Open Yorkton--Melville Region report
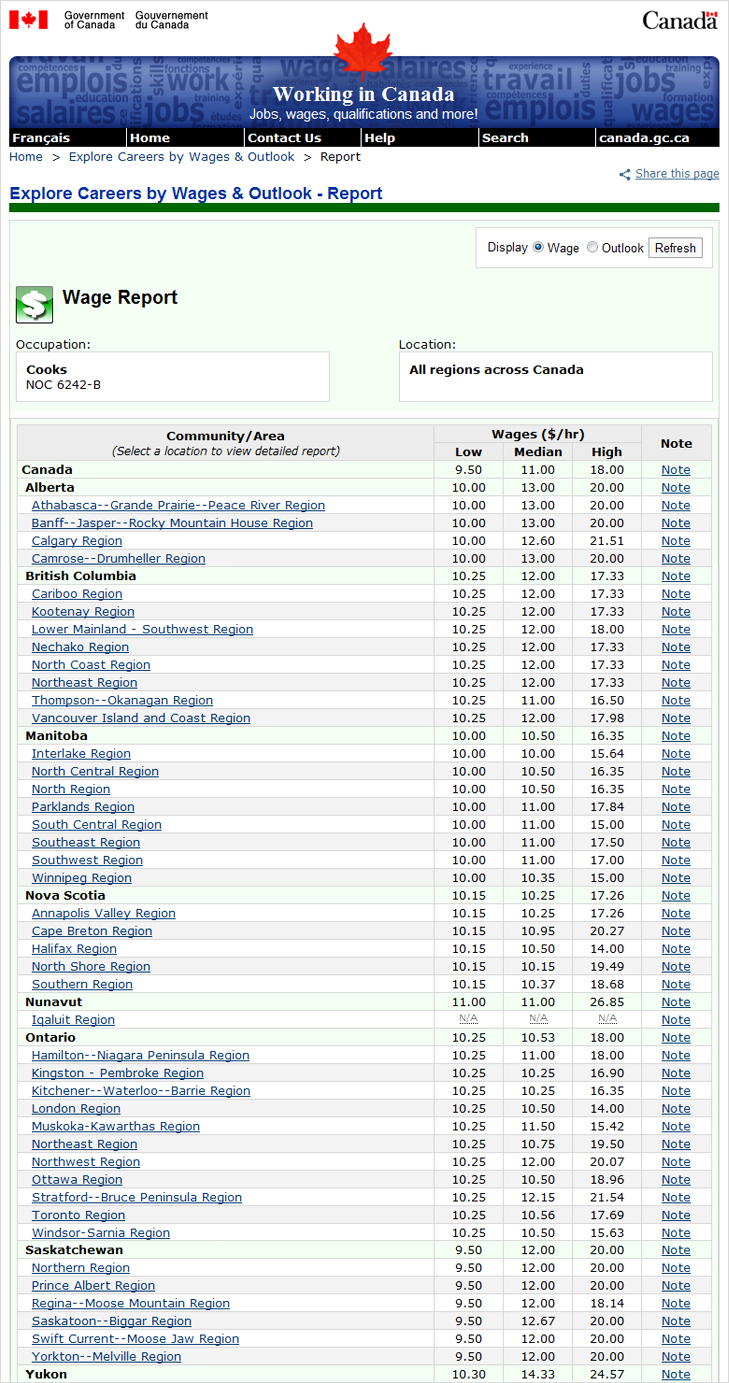 point(106,1357)
